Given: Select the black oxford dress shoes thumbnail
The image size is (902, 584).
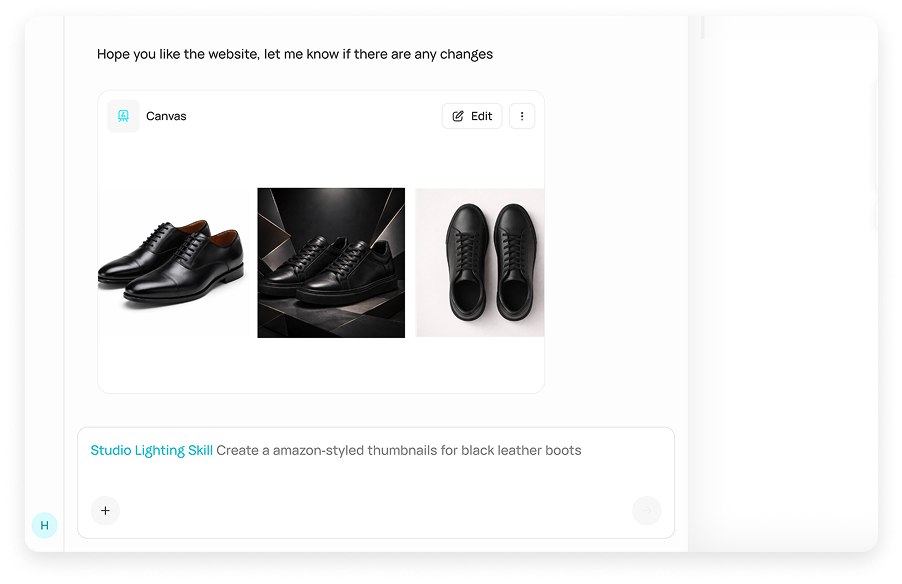Looking at the screenshot, I should point(171,263).
